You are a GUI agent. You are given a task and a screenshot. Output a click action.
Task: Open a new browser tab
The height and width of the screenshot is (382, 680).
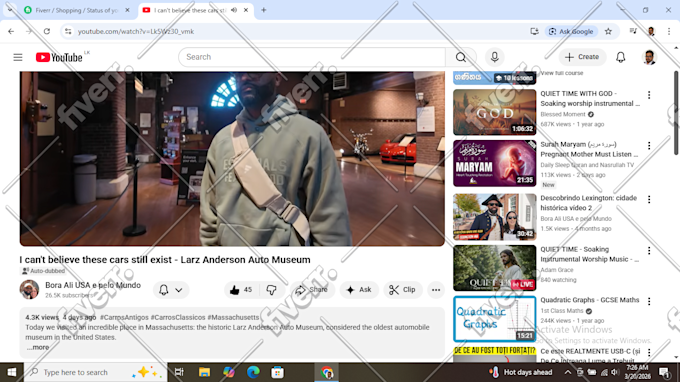click(264, 10)
